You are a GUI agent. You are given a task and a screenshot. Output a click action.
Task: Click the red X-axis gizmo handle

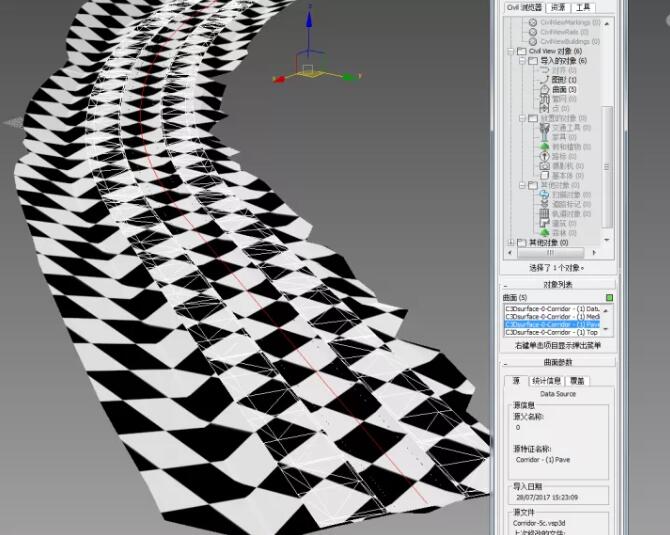[x=279, y=79]
